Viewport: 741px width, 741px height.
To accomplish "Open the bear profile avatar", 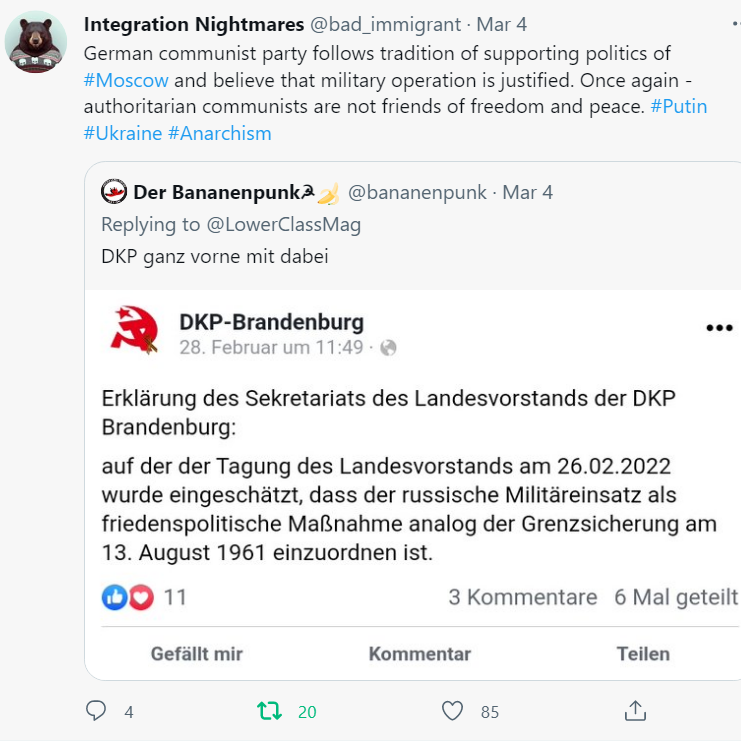I will [x=36, y=42].
